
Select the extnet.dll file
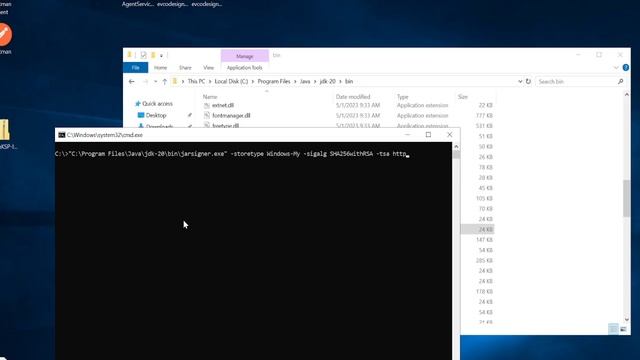pos(223,105)
